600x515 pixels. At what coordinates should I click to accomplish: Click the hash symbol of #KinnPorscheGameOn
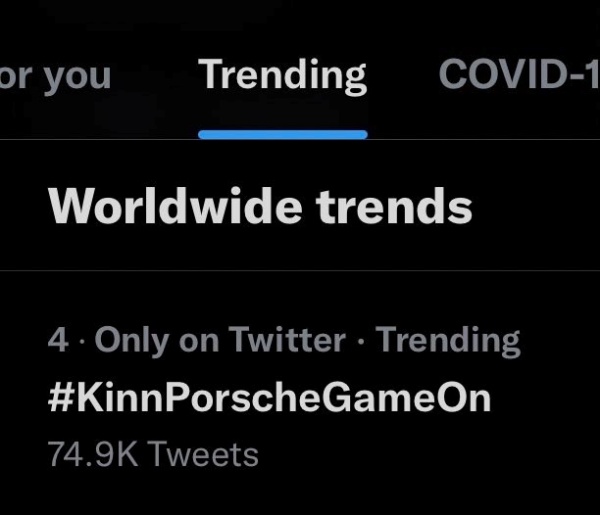[58, 398]
